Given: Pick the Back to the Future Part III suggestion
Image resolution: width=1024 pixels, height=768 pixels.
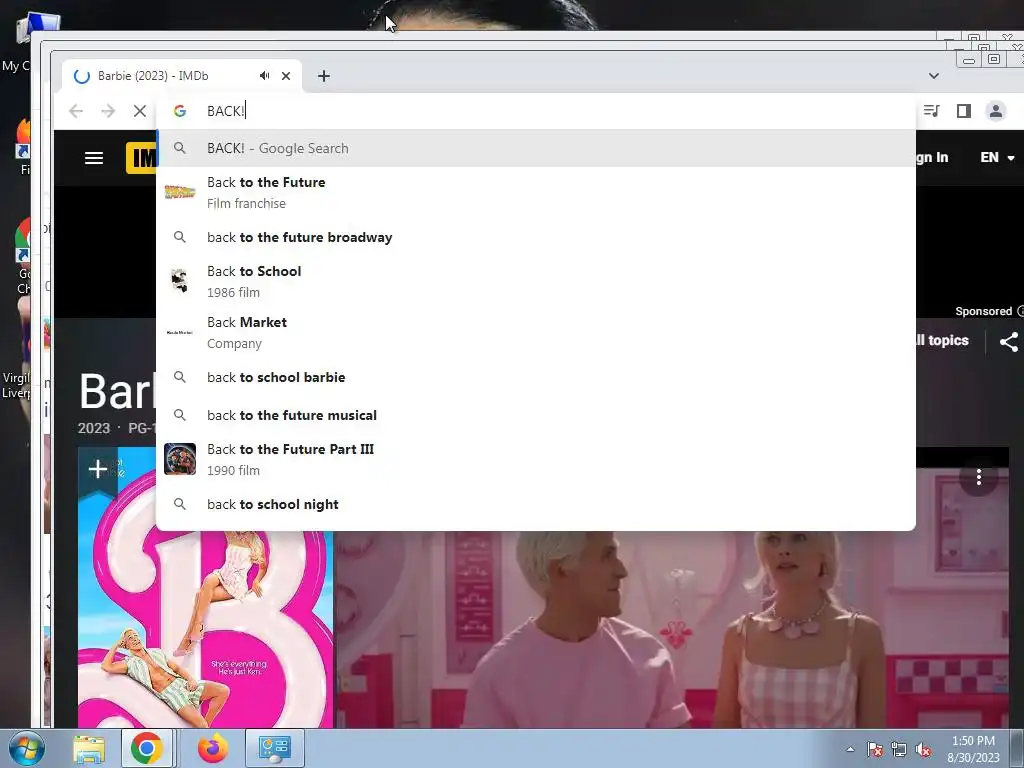Looking at the screenshot, I should (x=536, y=459).
